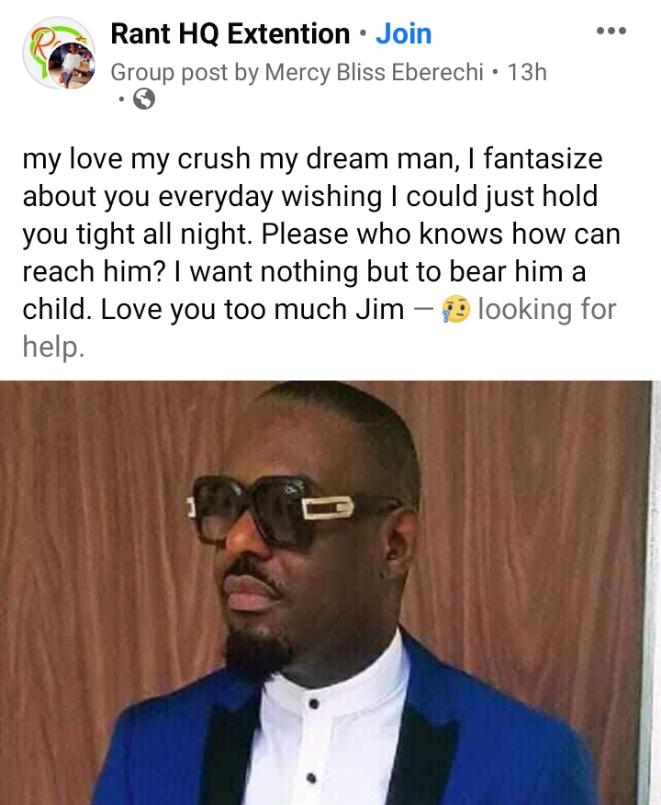The height and width of the screenshot is (805, 661).
Task: Open the post via the 13h timestamp
Action: tap(527, 72)
